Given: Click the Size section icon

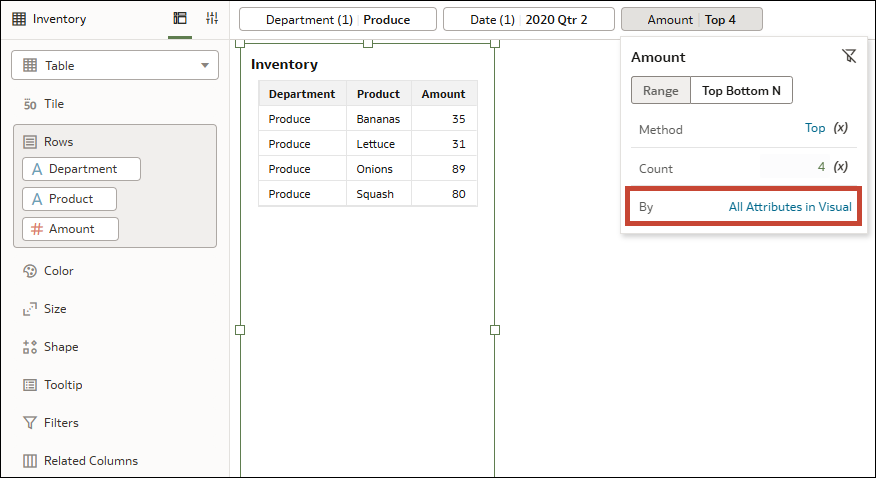Looking at the screenshot, I should click(x=30, y=309).
